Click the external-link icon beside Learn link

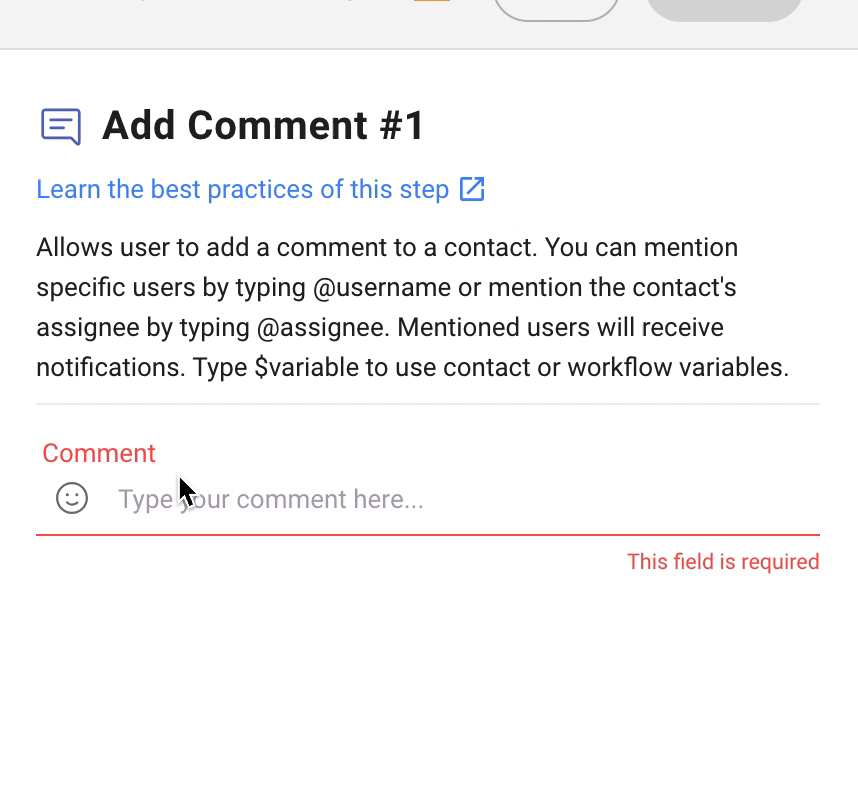[x=472, y=189]
